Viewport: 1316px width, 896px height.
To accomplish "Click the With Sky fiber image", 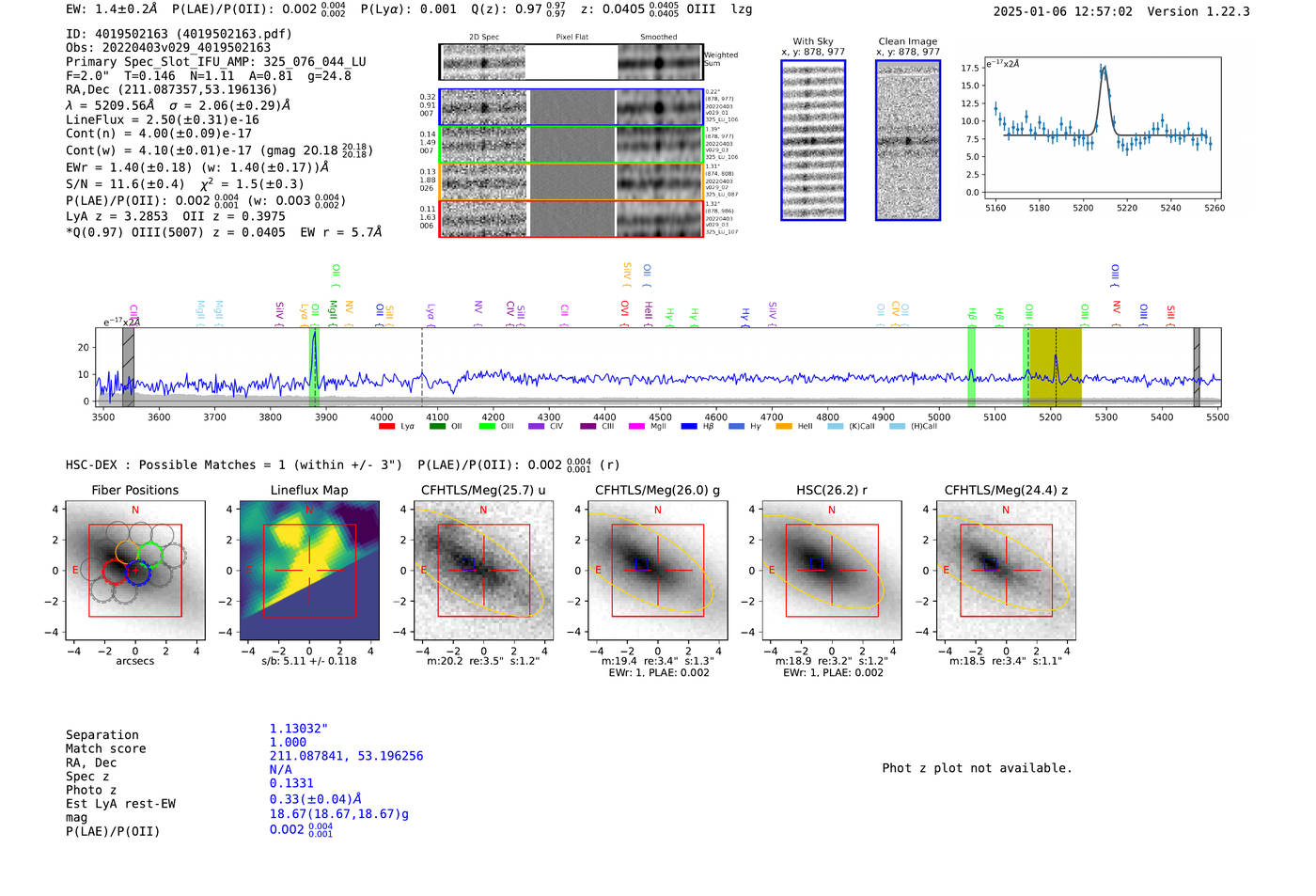I will (813, 140).
